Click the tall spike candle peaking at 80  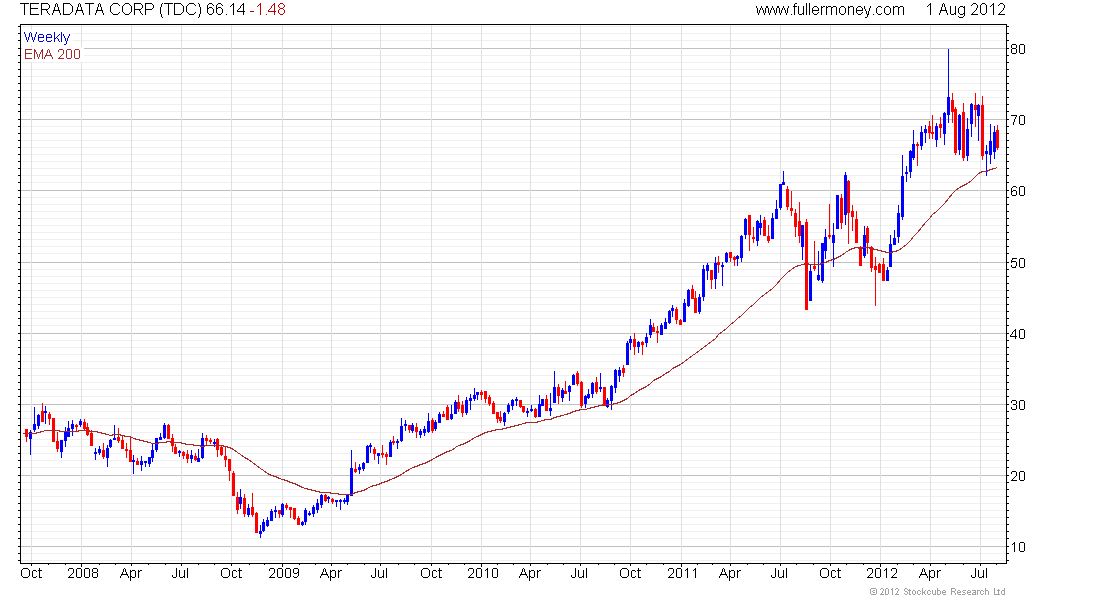[948, 88]
